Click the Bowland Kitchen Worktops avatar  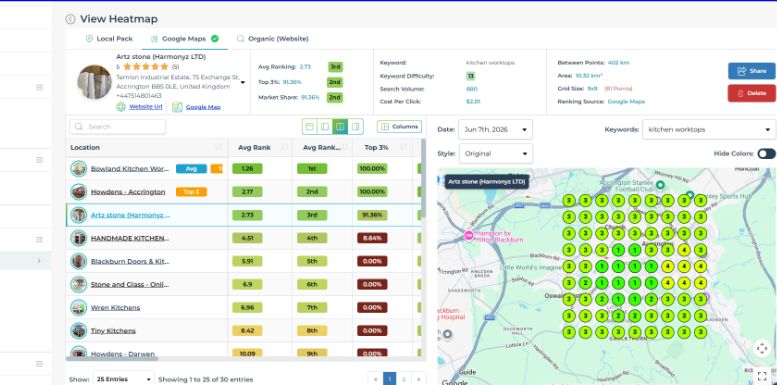point(78,169)
